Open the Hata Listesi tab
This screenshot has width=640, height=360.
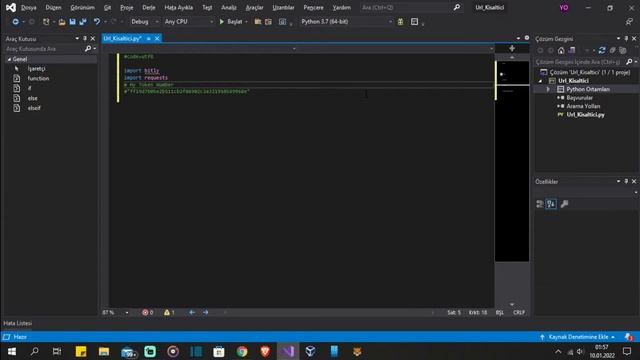18,323
